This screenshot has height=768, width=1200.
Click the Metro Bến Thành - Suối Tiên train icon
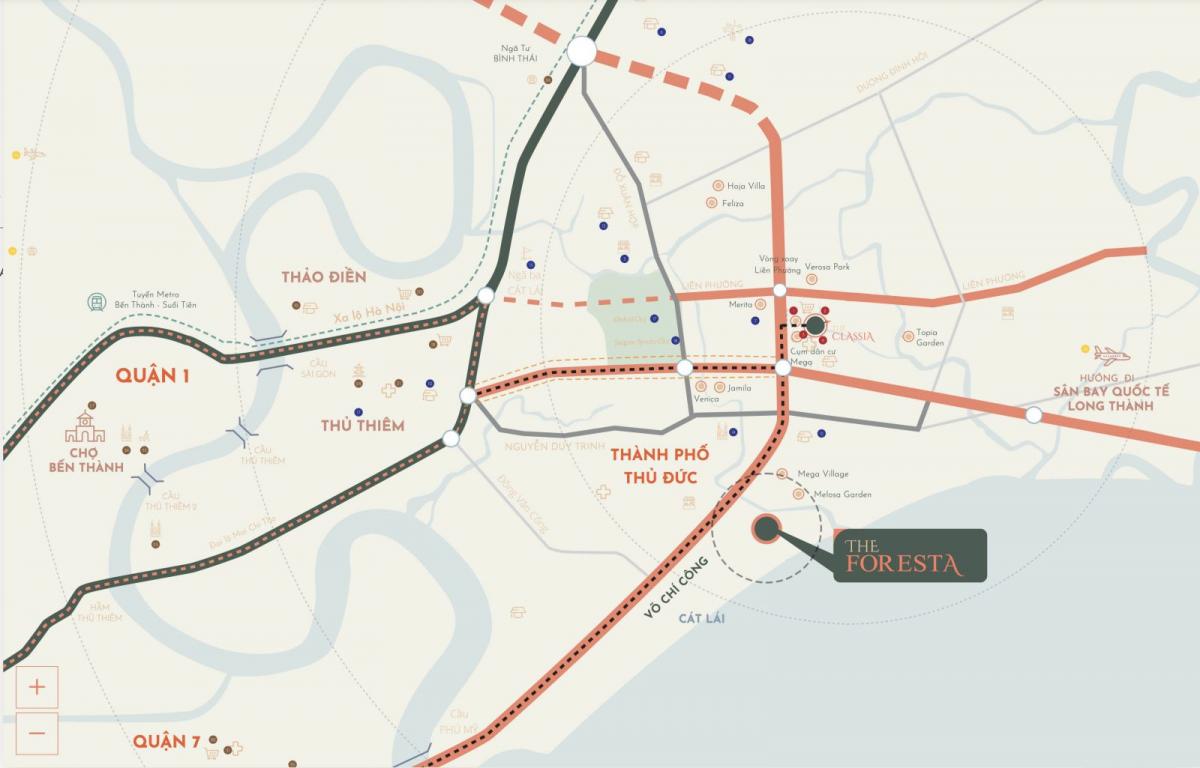pos(98,300)
